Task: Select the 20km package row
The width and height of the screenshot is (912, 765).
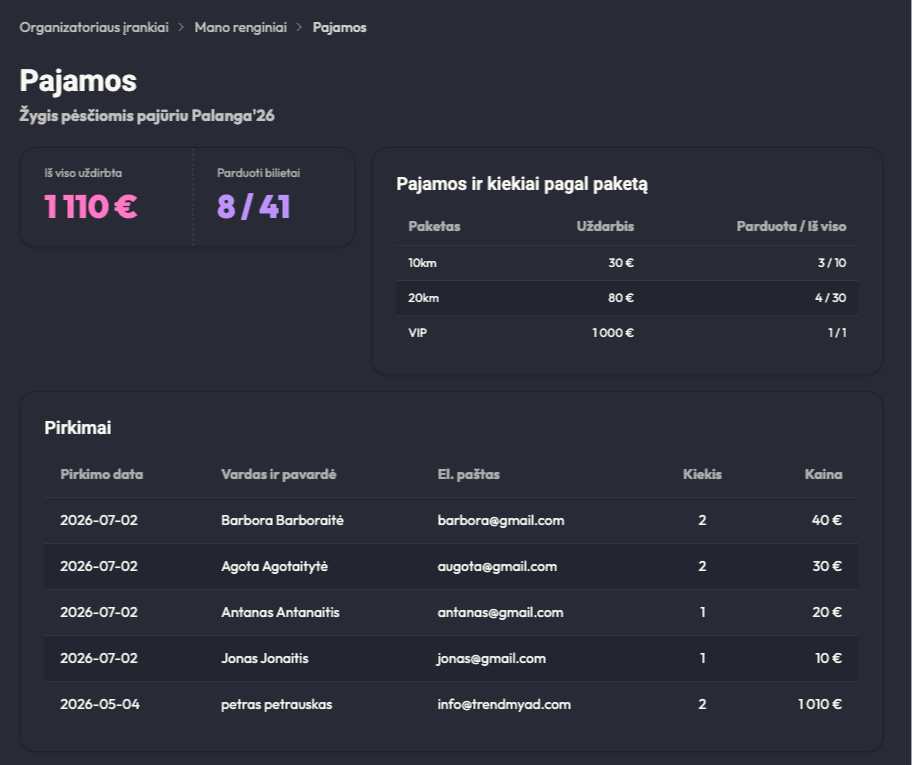Action: pyautogui.click(x=627, y=298)
